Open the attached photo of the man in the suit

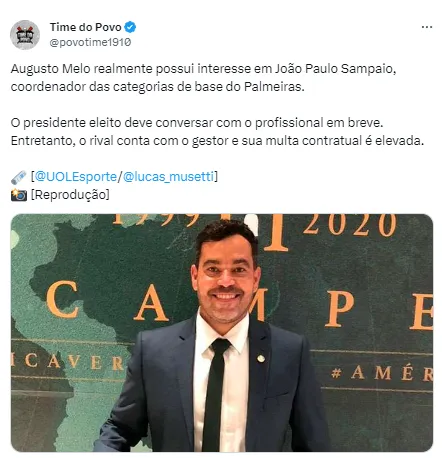[222, 333]
